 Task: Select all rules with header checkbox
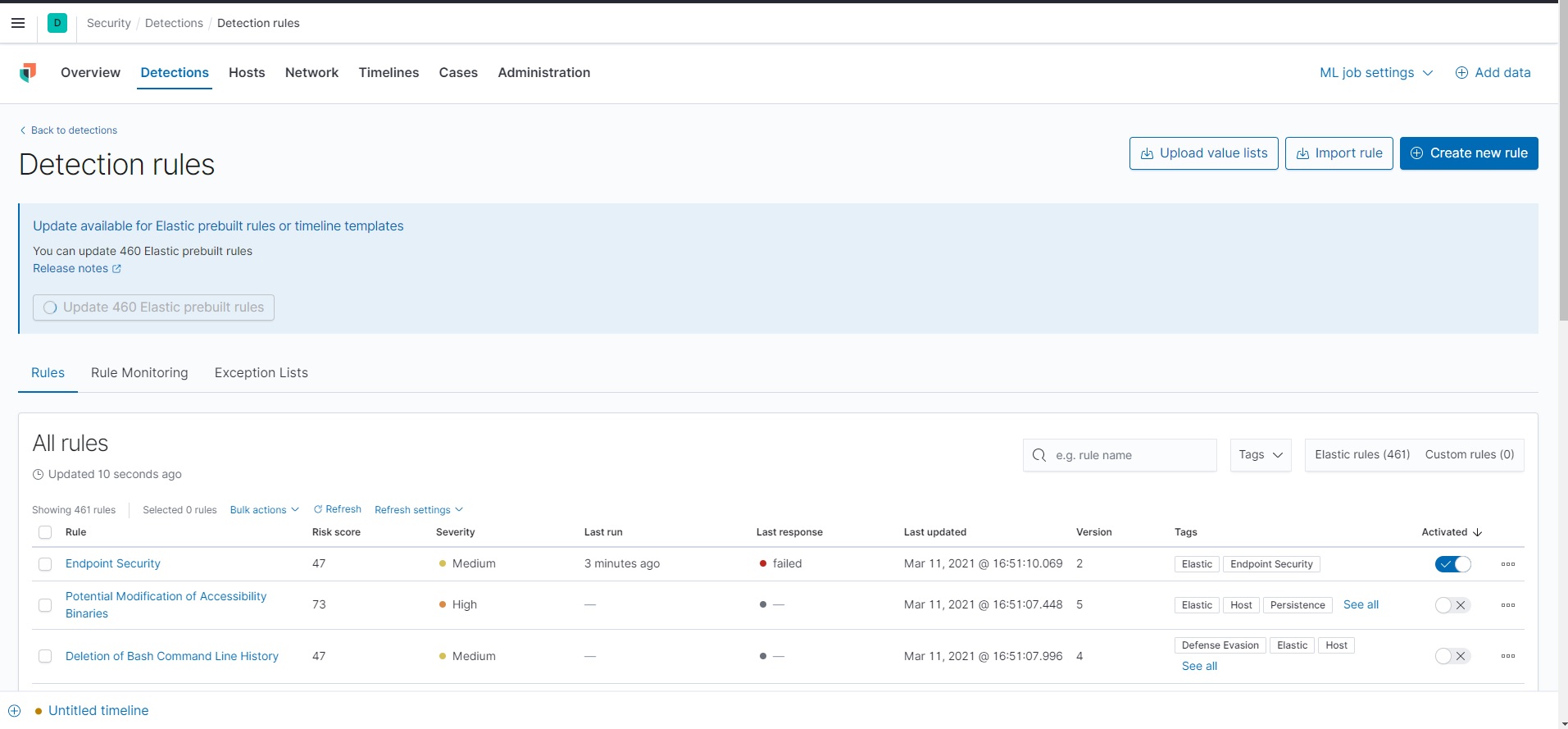(45, 532)
